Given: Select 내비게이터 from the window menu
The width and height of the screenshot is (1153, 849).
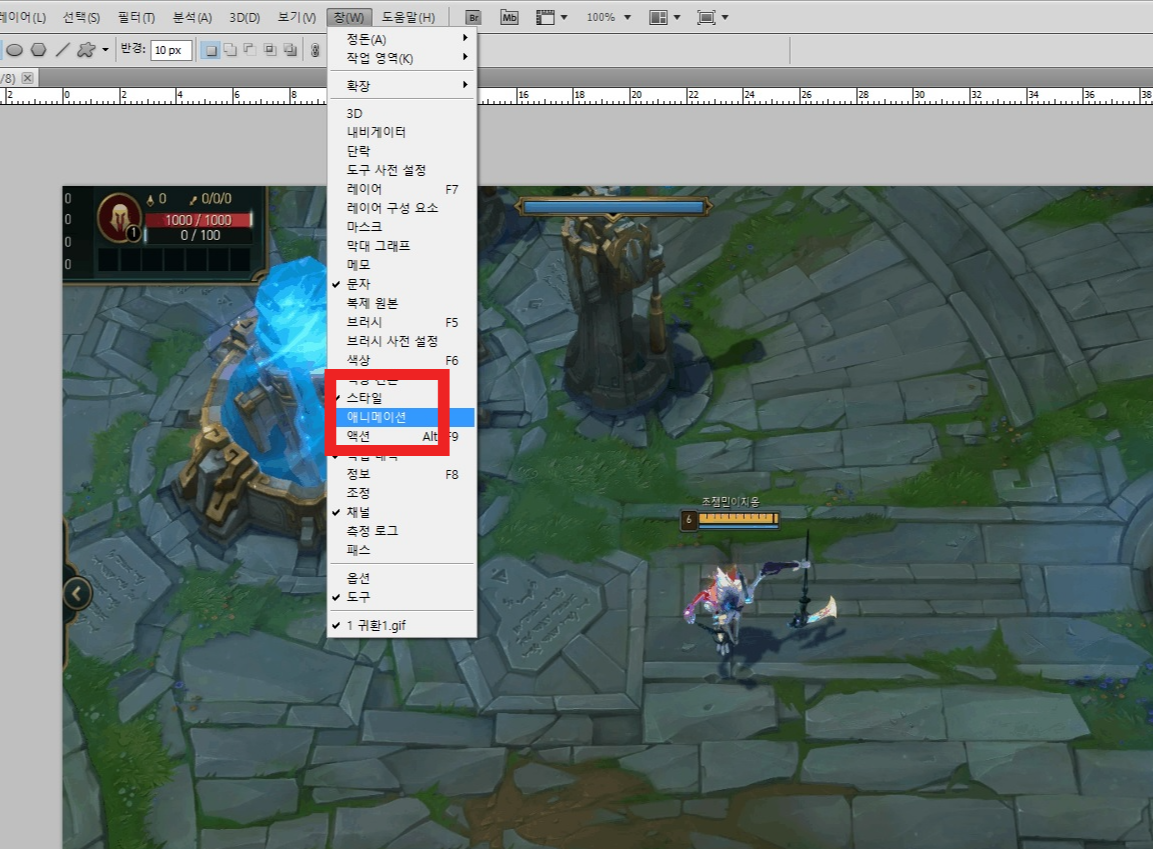Looking at the screenshot, I should (x=402, y=132).
